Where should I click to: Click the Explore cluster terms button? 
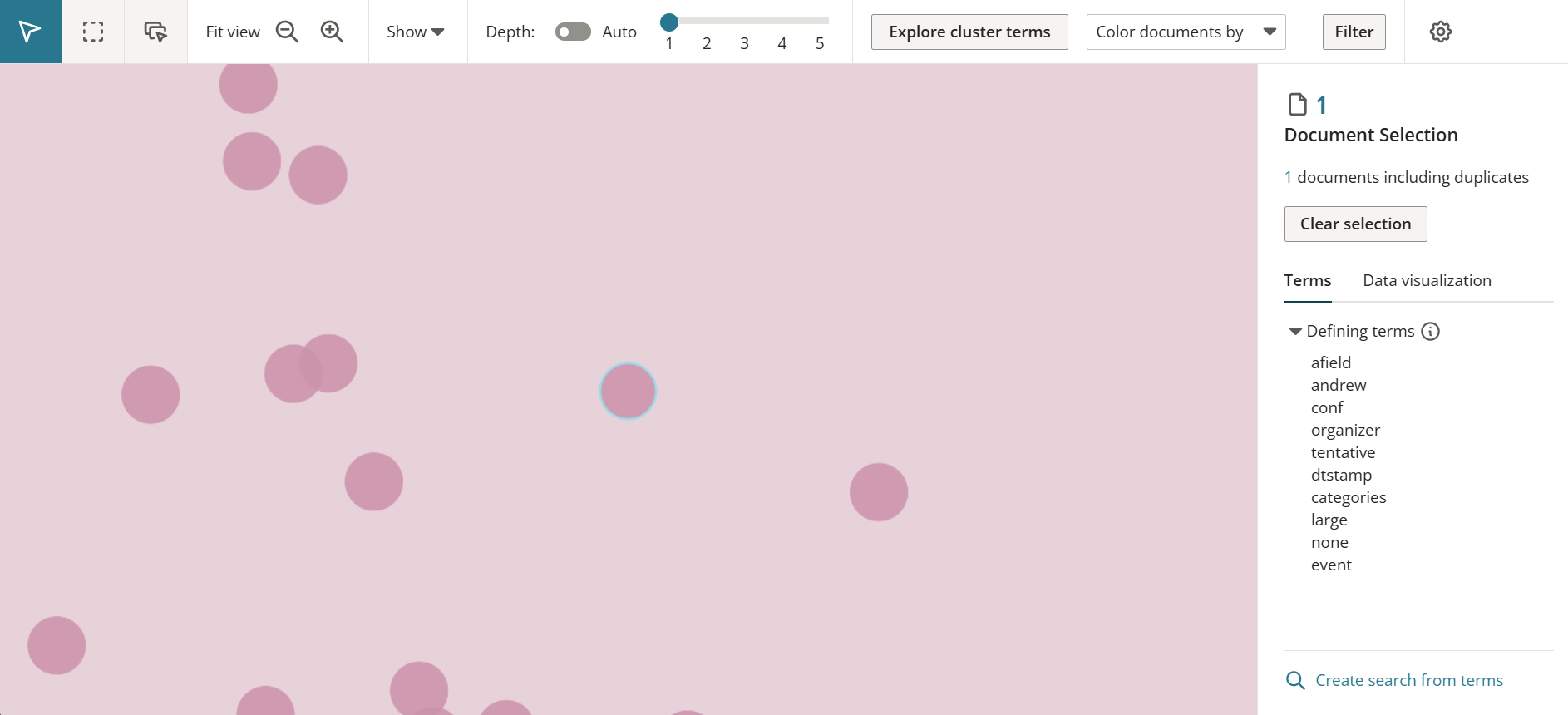(969, 32)
